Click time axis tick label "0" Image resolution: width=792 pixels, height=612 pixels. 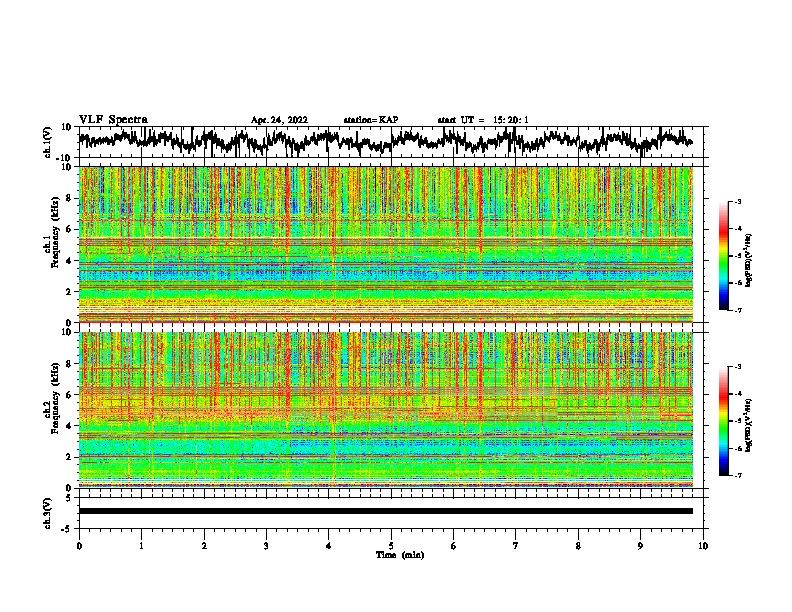[x=79, y=546]
